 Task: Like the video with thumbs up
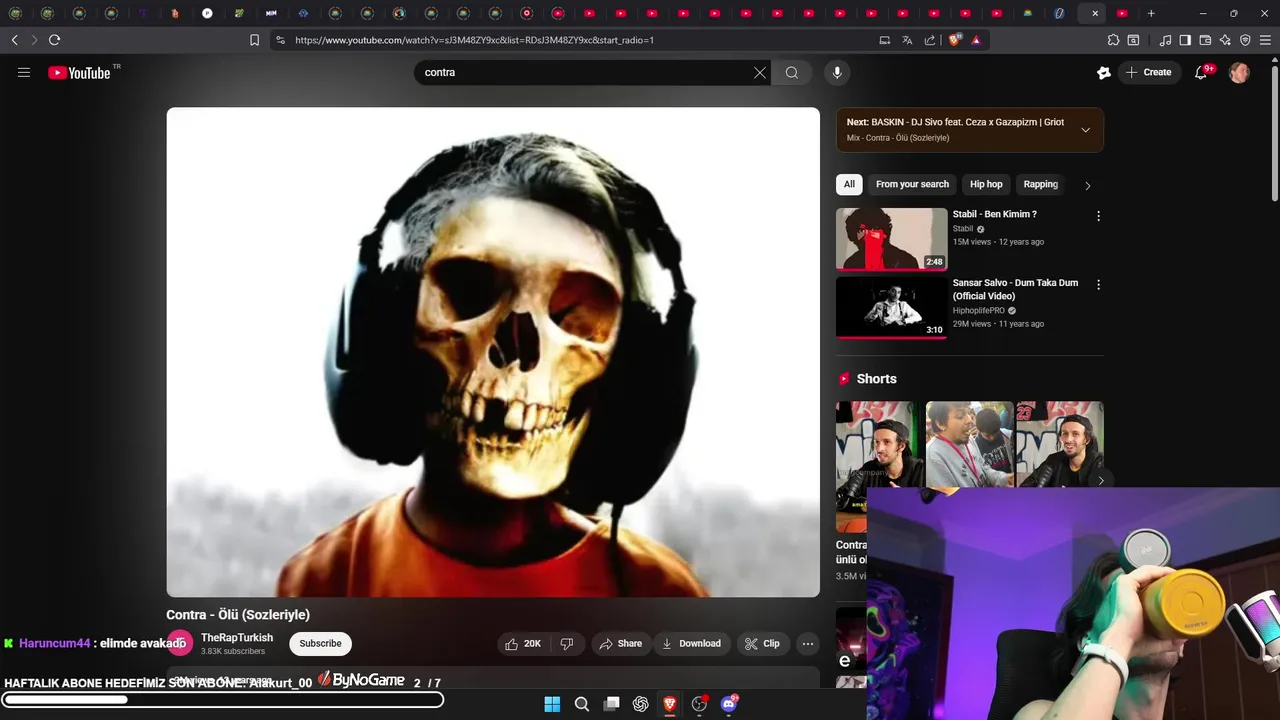pos(523,644)
